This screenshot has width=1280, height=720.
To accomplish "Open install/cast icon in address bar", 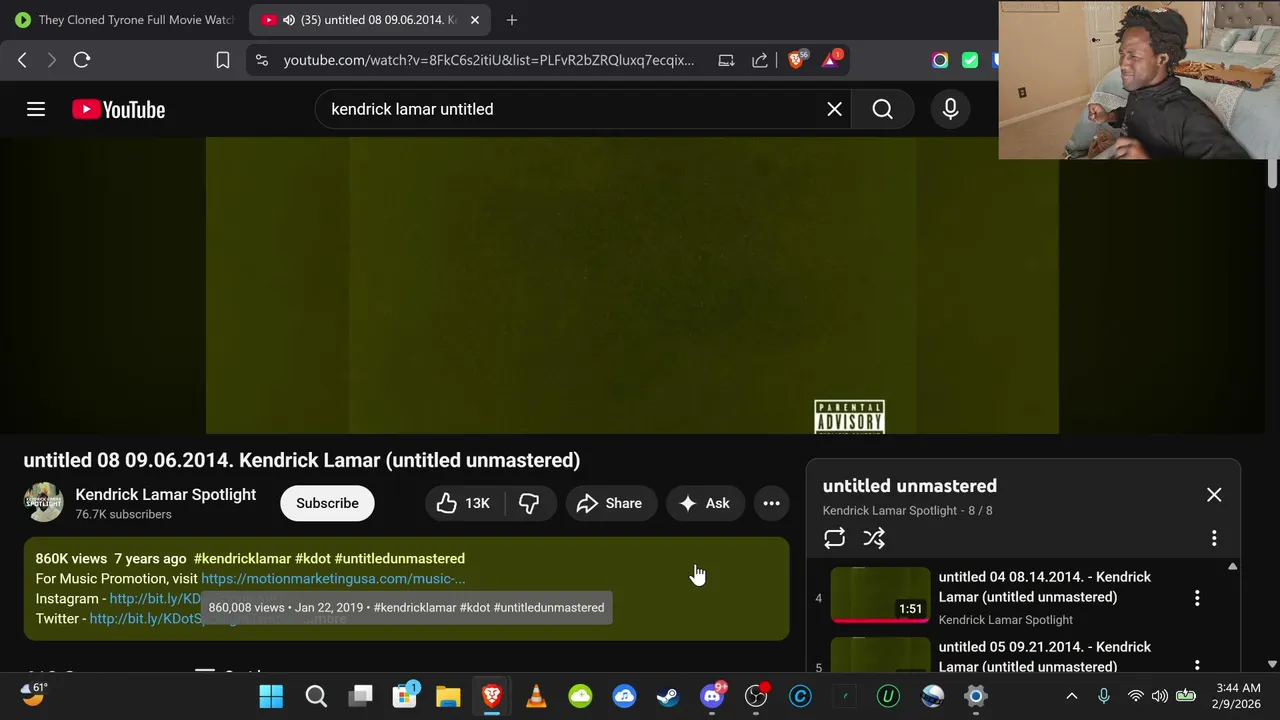I will click(726, 60).
